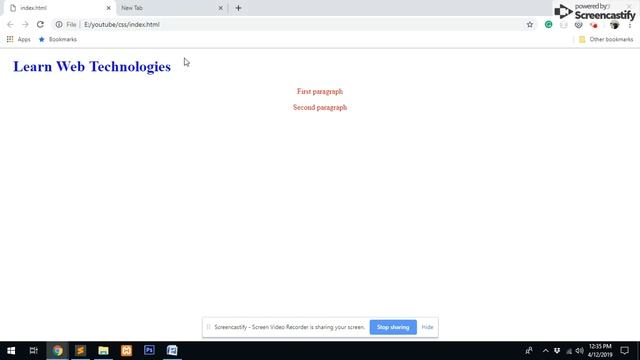Click the Stop sharing button

(393, 327)
